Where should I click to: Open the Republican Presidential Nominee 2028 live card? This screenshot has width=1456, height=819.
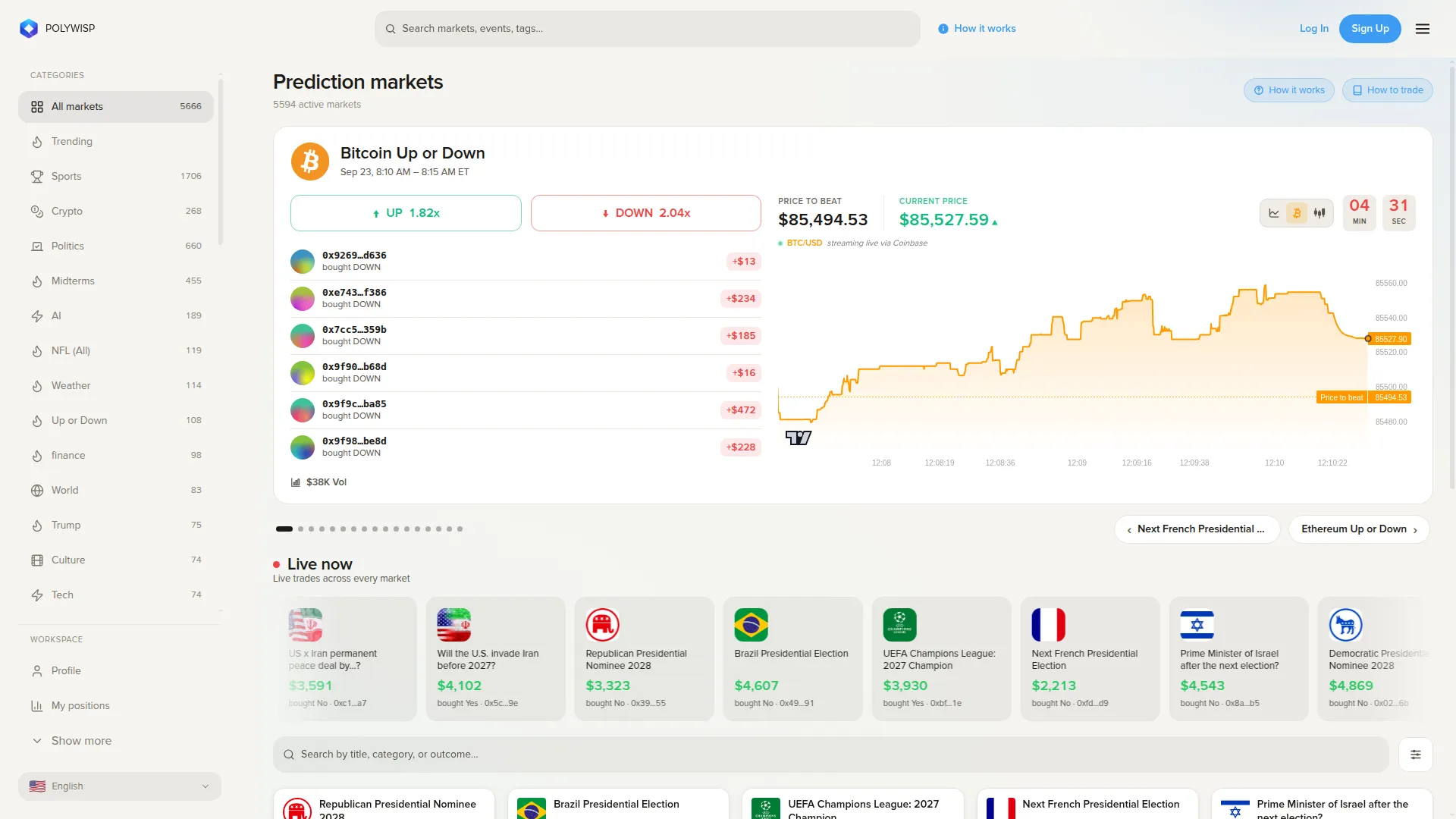(645, 659)
